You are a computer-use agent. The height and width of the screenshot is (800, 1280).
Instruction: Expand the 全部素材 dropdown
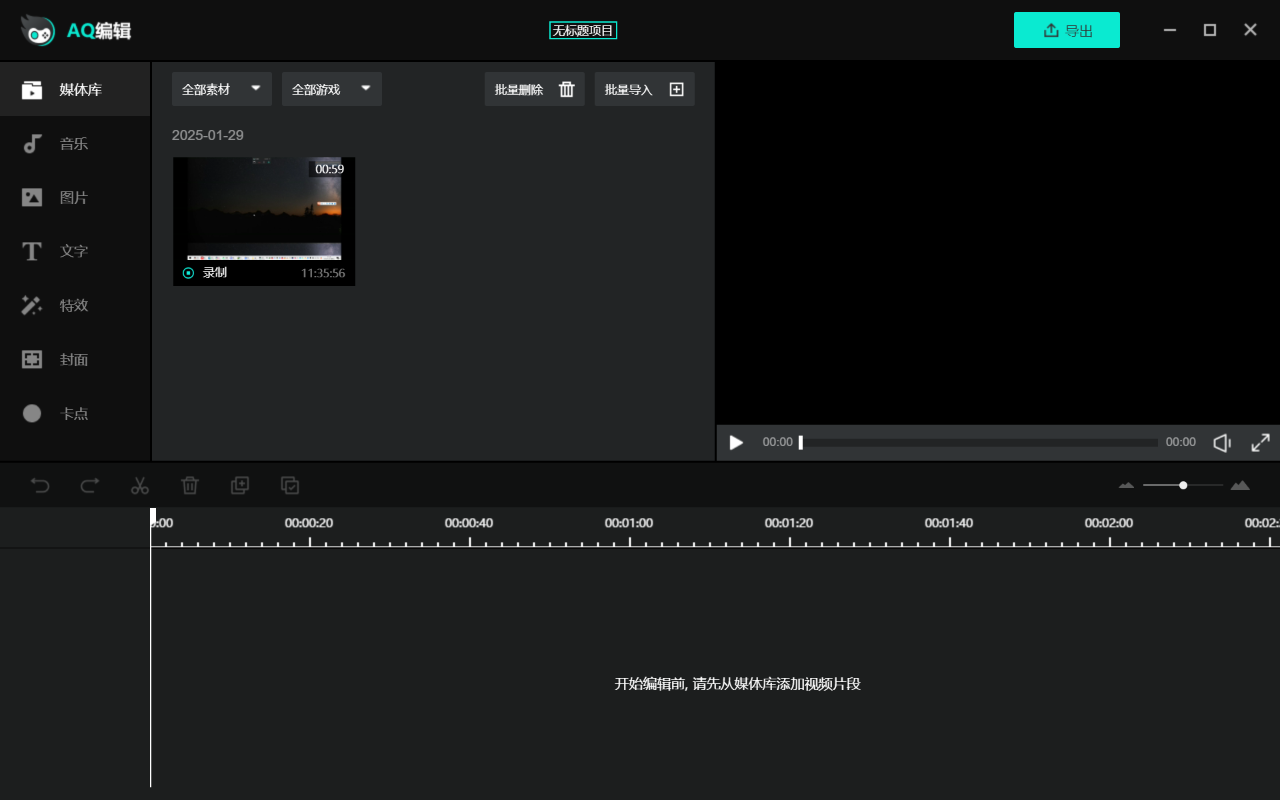pos(221,89)
